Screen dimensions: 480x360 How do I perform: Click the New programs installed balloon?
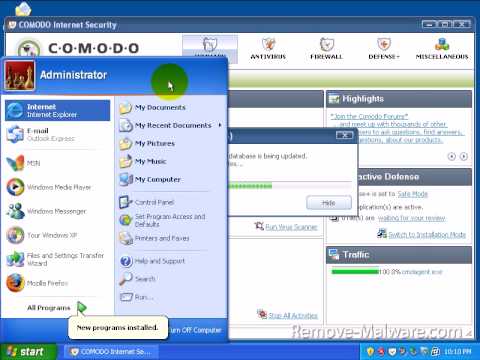pyautogui.click(x=118, y=328)
